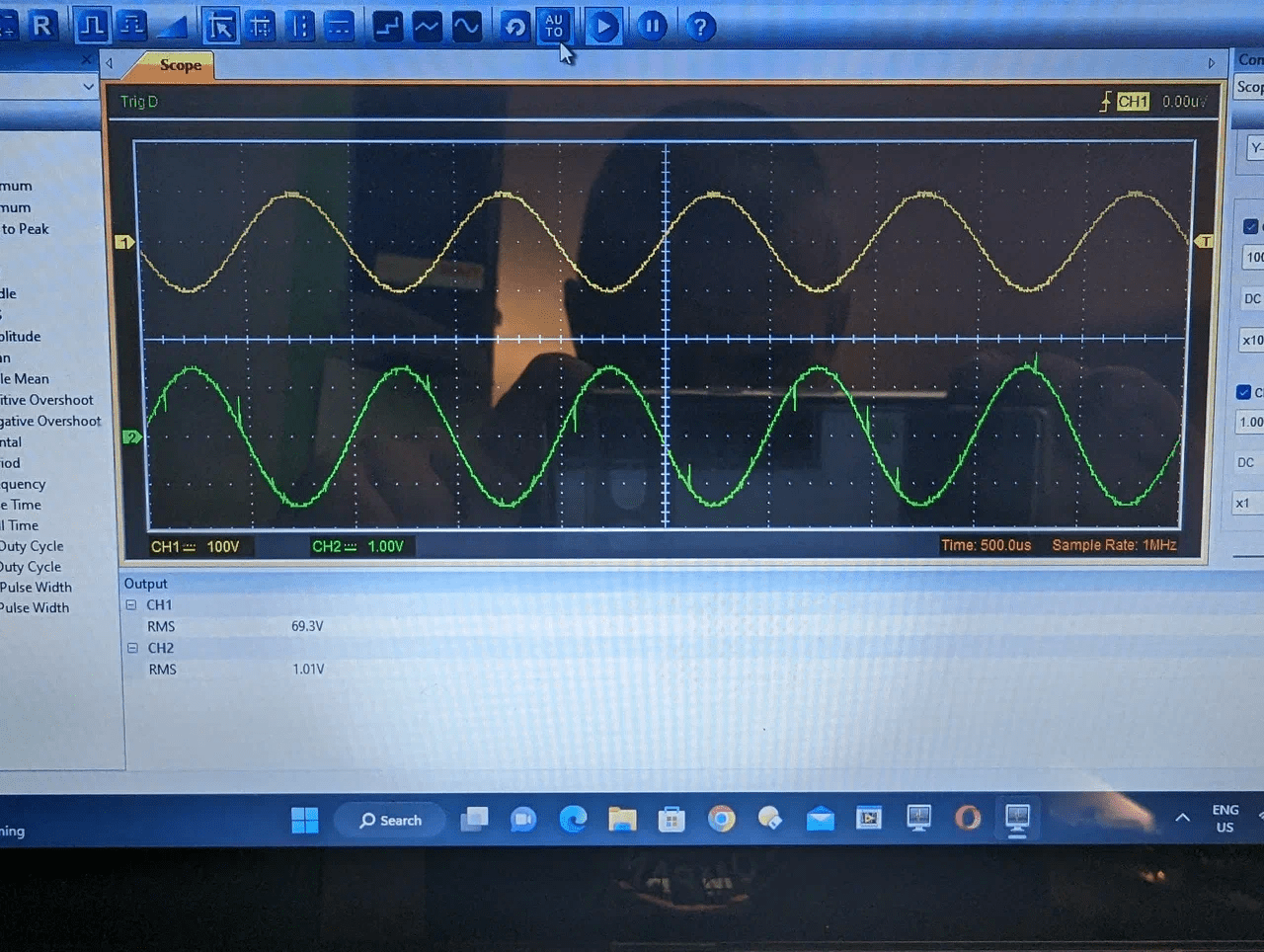Enable the horizontal cursors tool
Screen dimensions: 1264x952
[339, 26]
